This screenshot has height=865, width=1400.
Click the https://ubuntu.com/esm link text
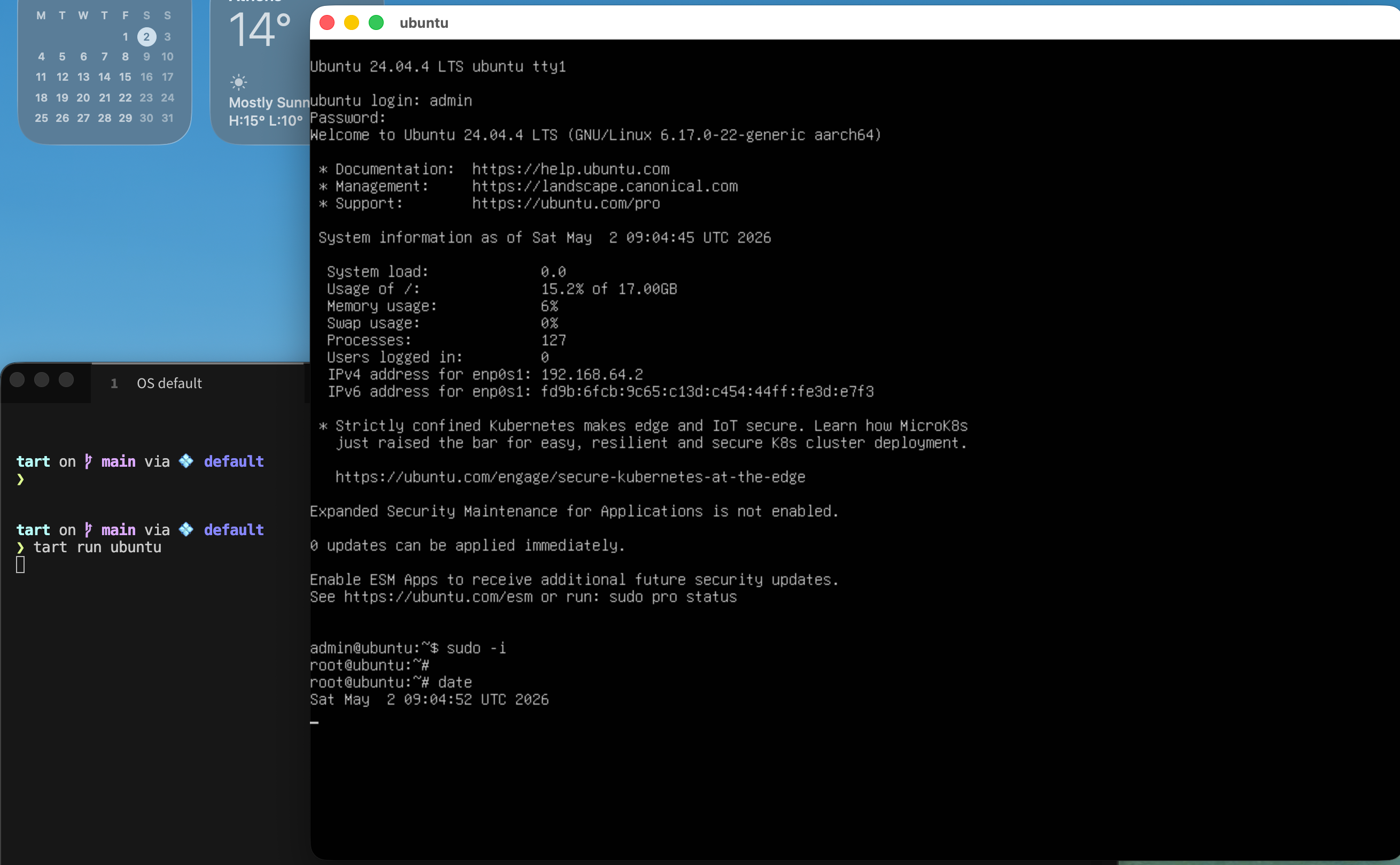click(438, 597)
